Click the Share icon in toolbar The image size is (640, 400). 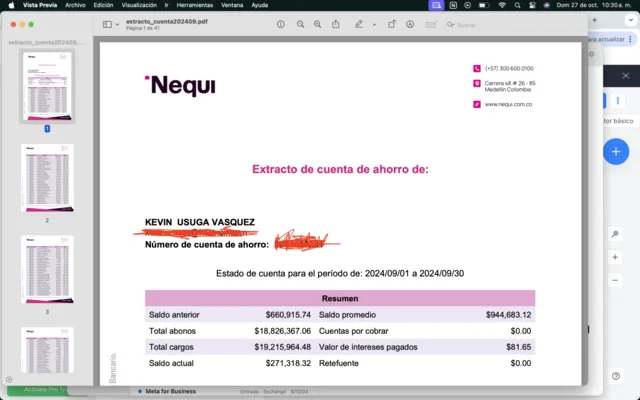click(337, 23)
